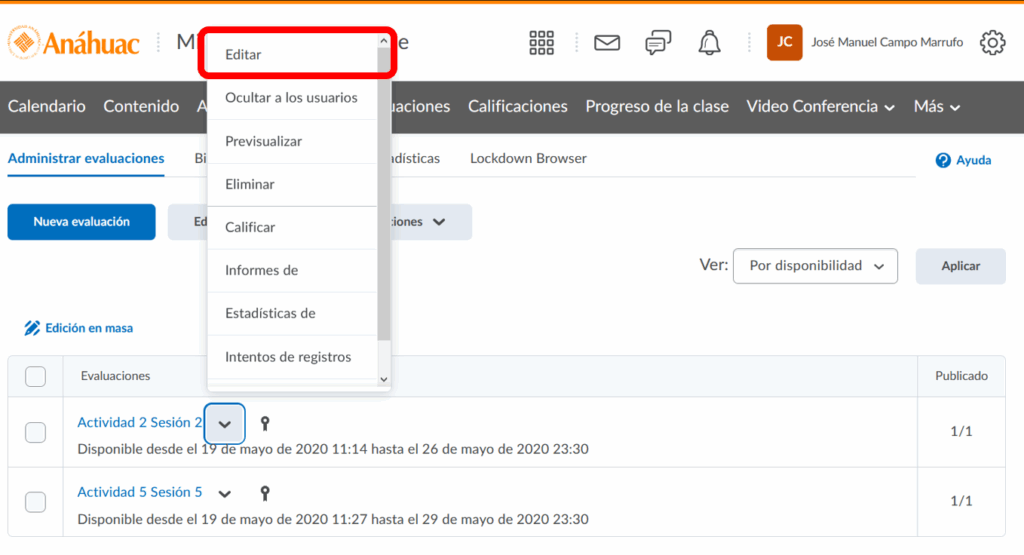Open the Lockdown Browser tab
This screenshot has height=555, width=1024.
[528, 158]
